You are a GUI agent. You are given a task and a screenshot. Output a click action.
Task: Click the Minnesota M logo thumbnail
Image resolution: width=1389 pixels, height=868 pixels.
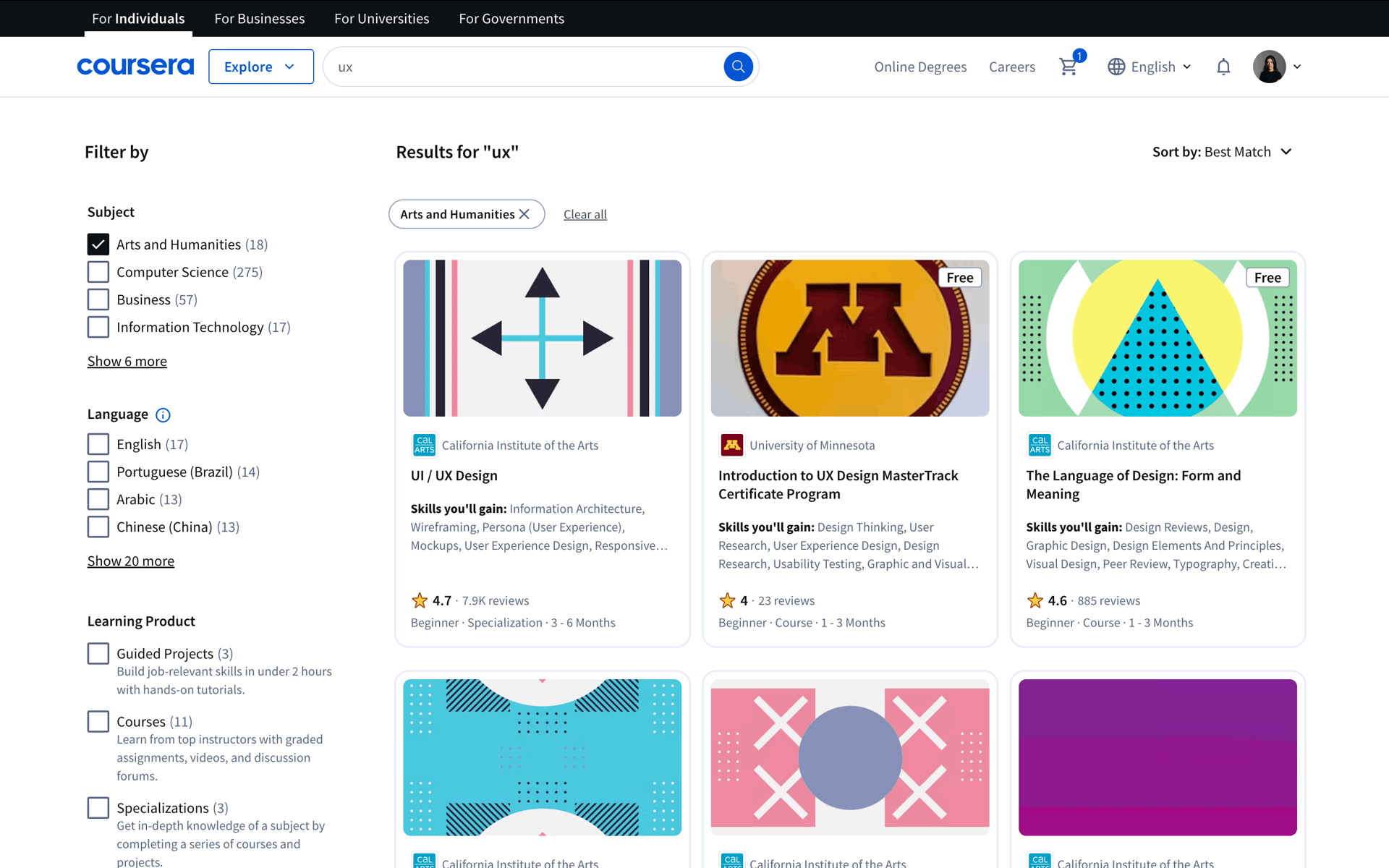[x=850, y=338]
